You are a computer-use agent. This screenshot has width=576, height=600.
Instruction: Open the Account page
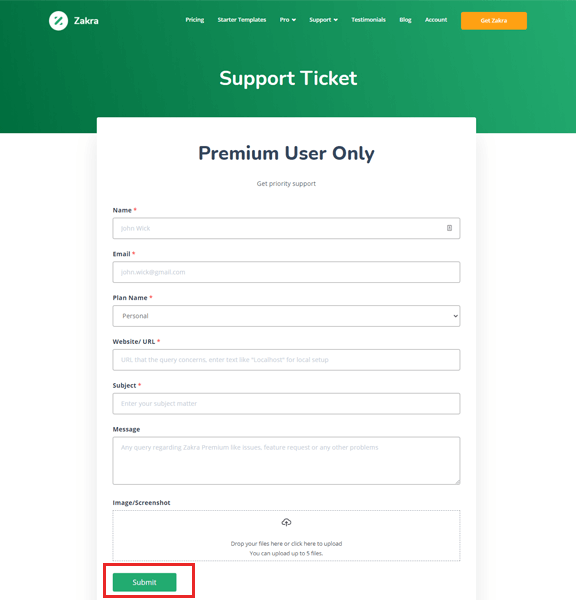click(x=436, y=20)
